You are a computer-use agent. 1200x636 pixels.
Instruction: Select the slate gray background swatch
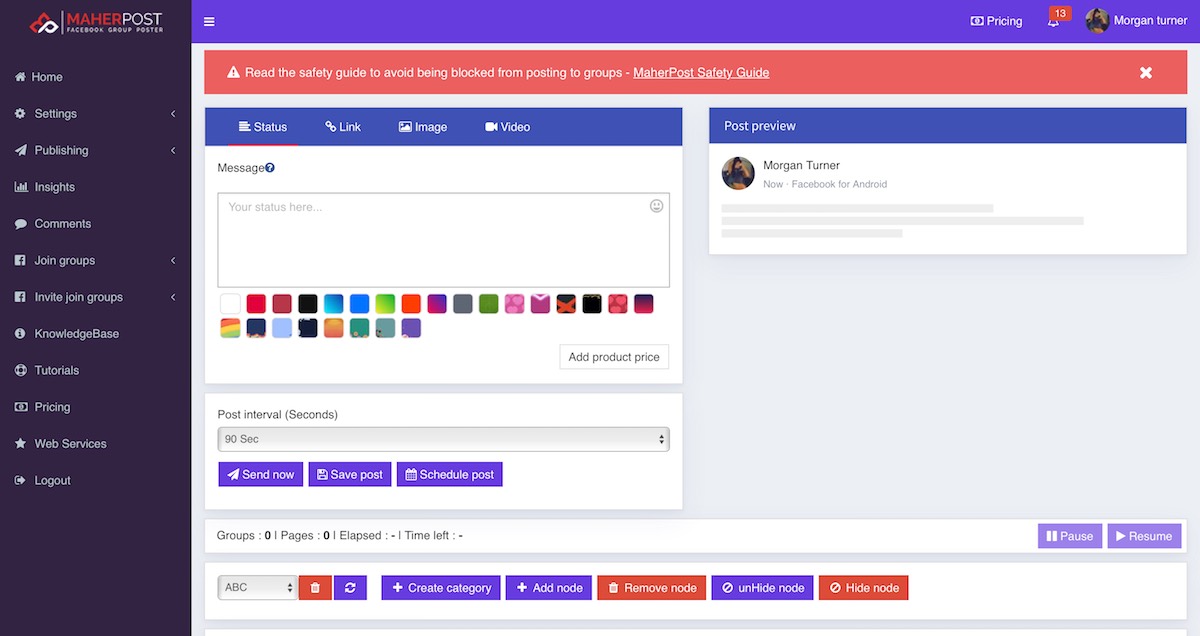point(463,304)
